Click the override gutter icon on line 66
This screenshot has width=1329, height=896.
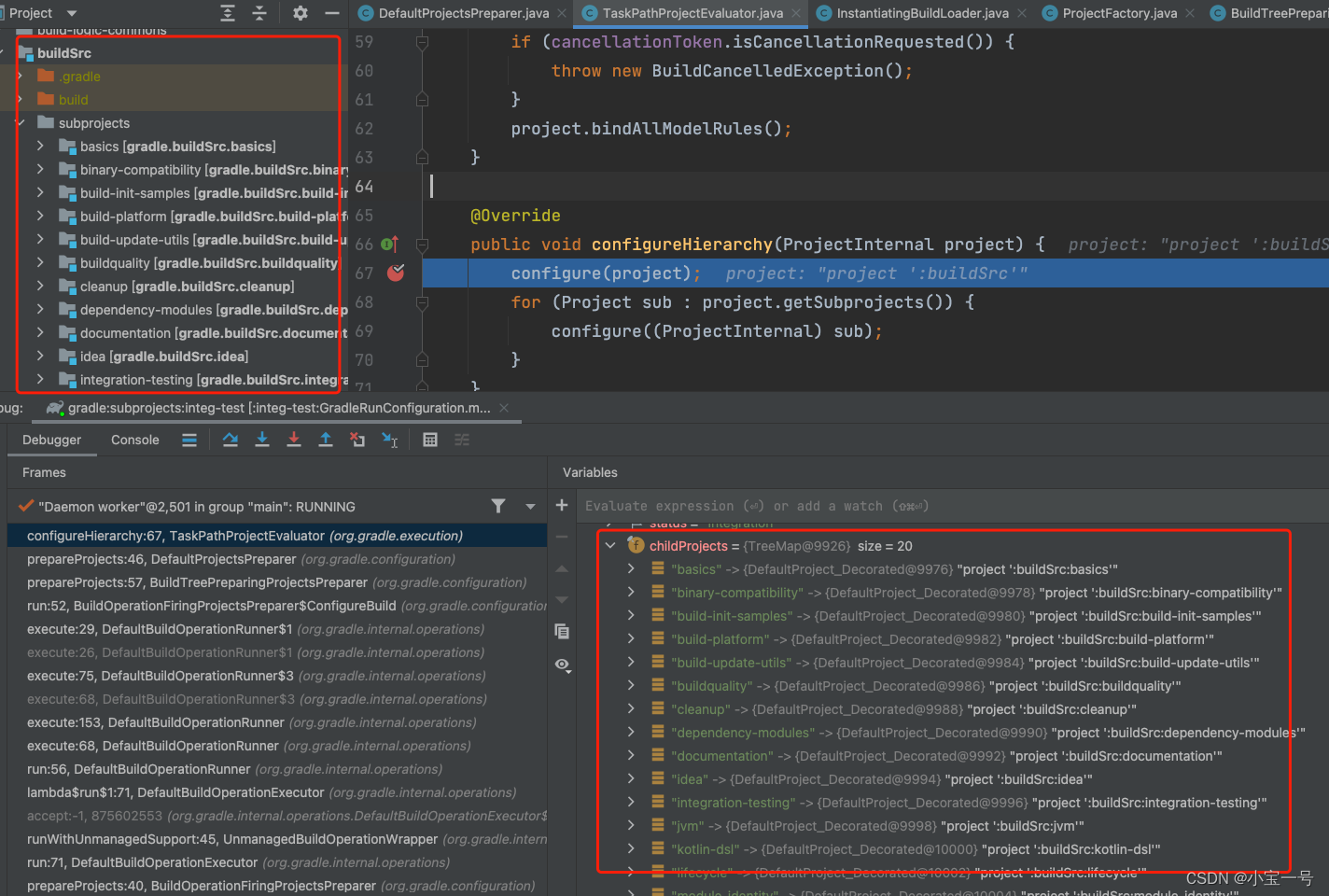point(390,244)
